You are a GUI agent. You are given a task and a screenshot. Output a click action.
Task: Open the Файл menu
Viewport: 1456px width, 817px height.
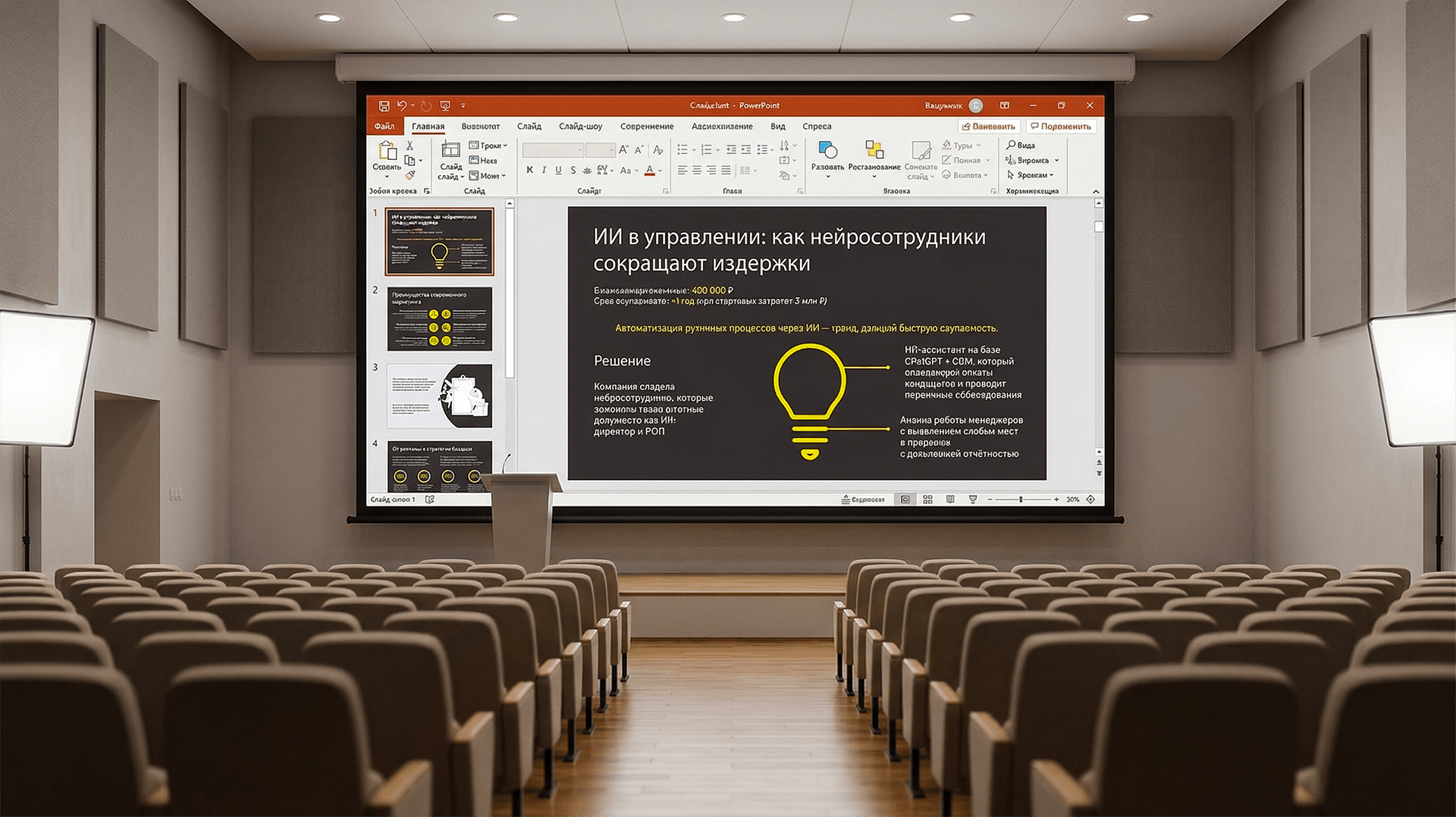point(384,127)
